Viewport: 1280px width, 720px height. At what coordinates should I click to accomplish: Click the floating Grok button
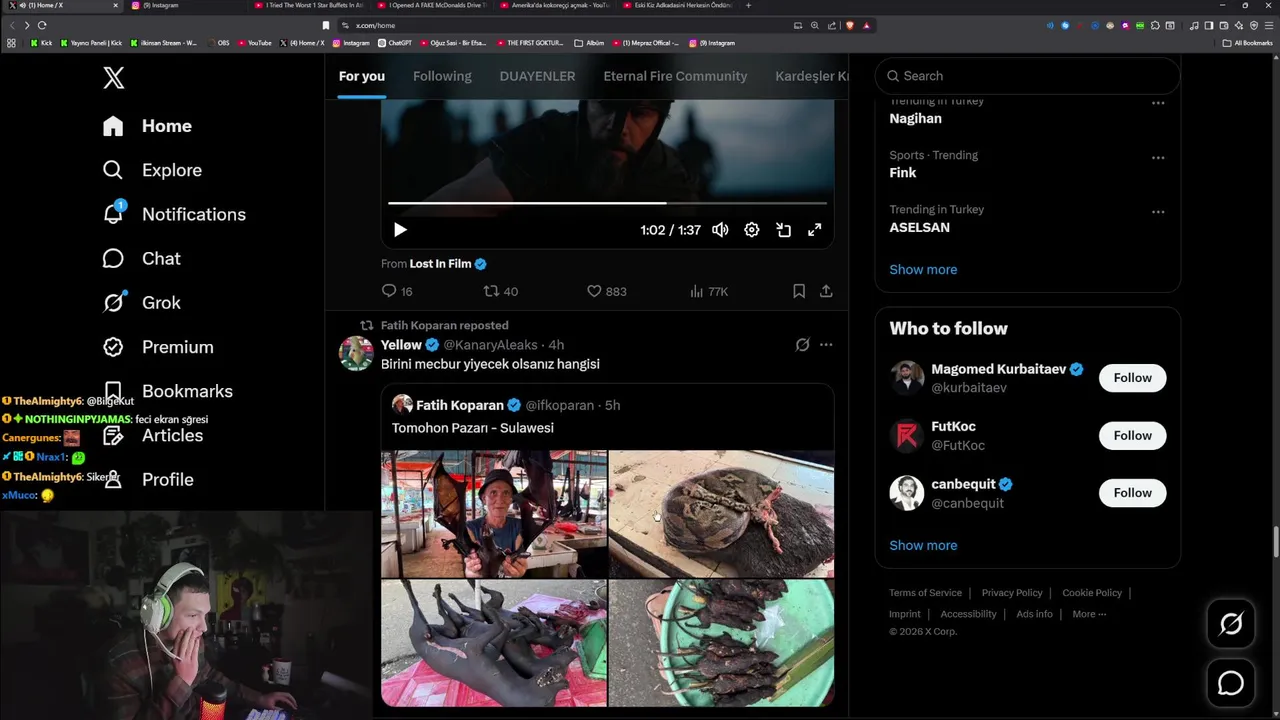pyautogui.click(x=1231, y=624)
